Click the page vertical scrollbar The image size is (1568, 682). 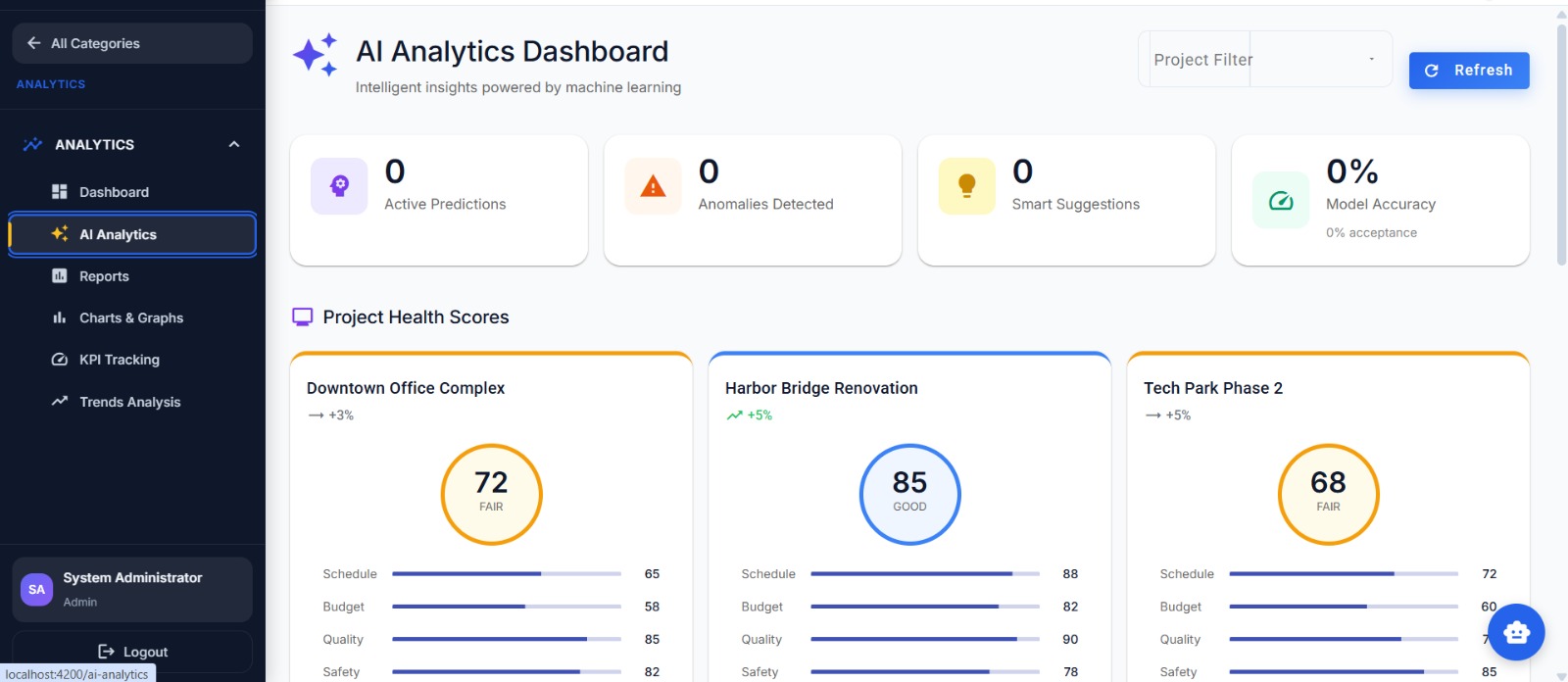[x=1561, y=145]
